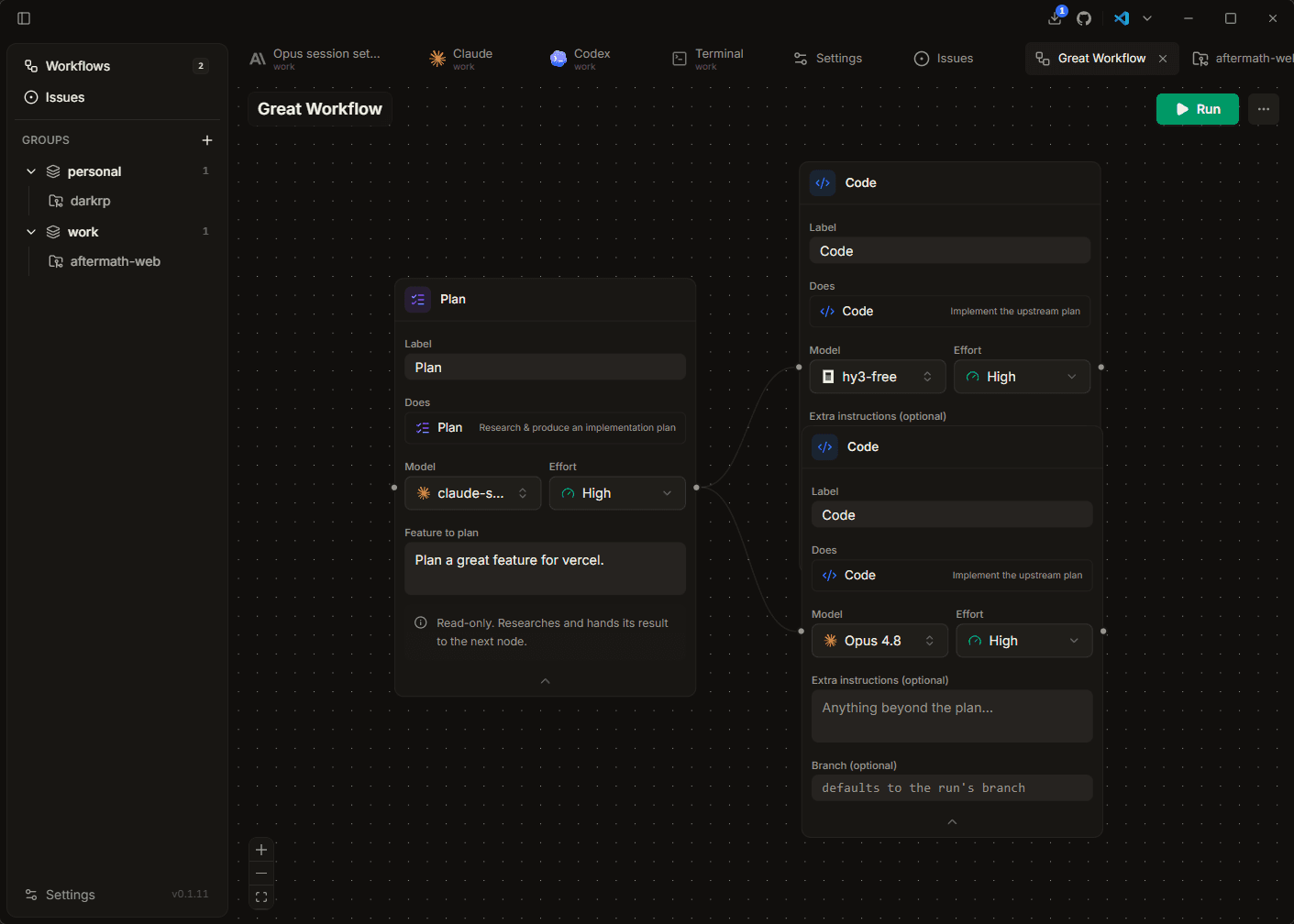Open Effort dropdown beside hy3-free
Image resolution: width=1294 pixels, height=924 pixels.
click(1022, 377)
